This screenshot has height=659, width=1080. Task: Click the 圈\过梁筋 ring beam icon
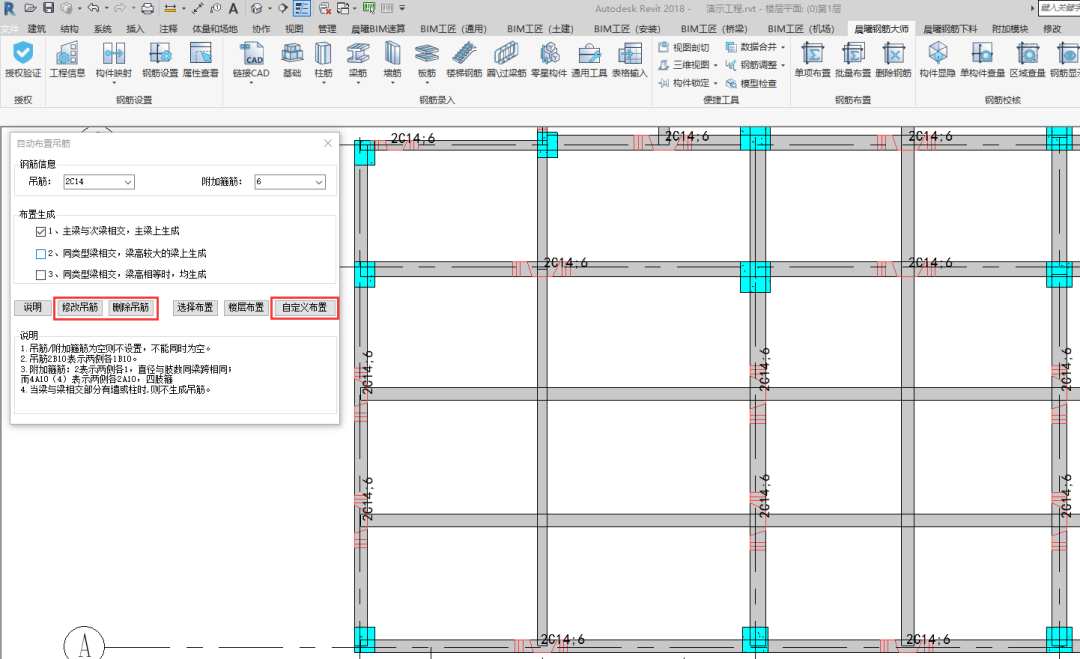tap(506, 53)
